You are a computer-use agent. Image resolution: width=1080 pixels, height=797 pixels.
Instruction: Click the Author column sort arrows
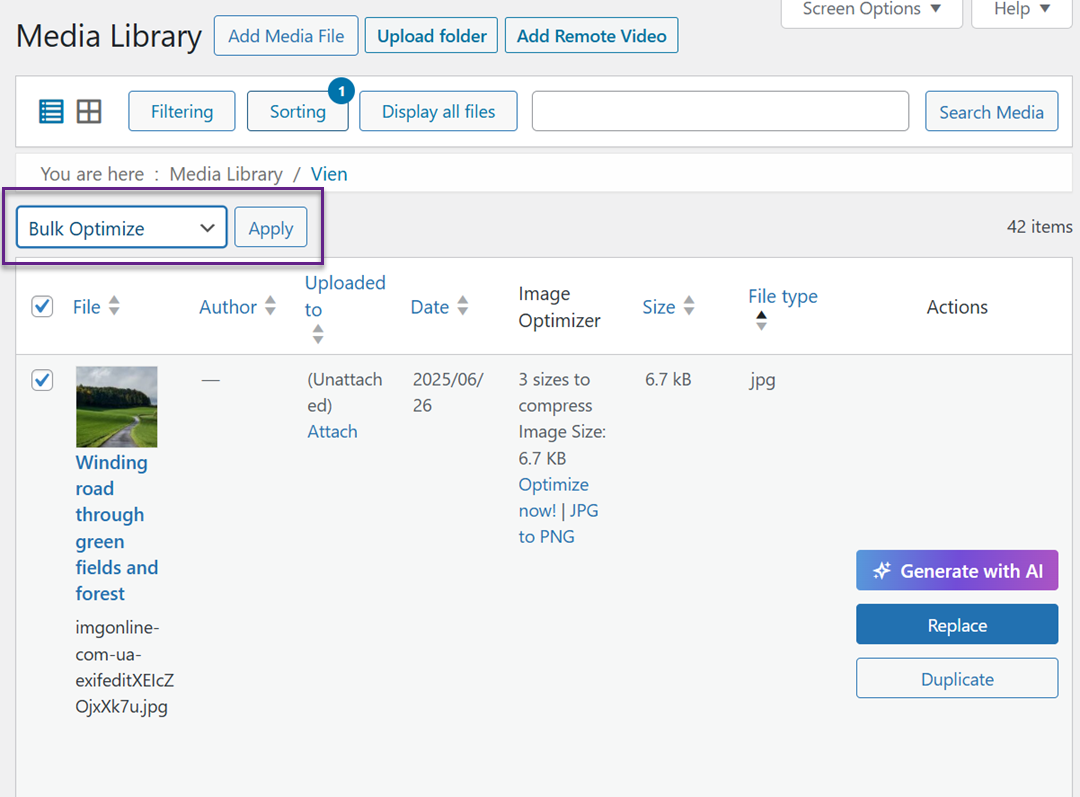point(270,307)
